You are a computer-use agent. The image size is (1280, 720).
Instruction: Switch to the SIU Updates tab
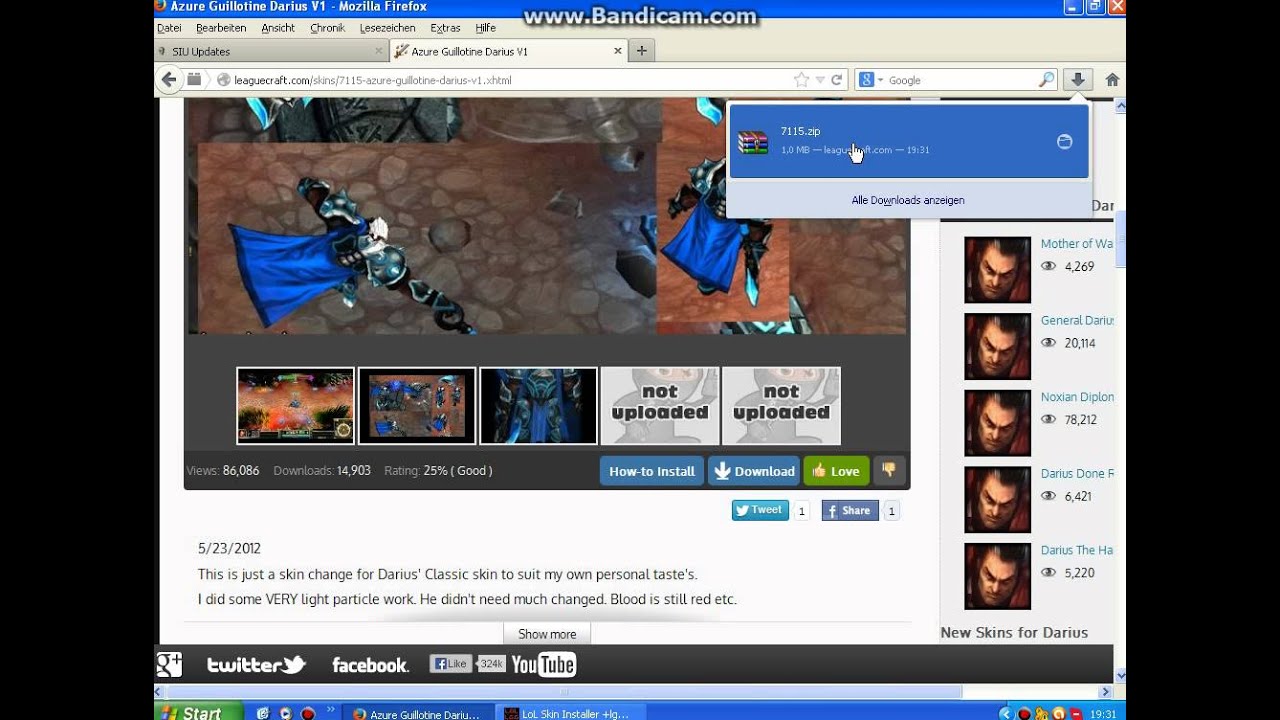[x=270, y=51]
